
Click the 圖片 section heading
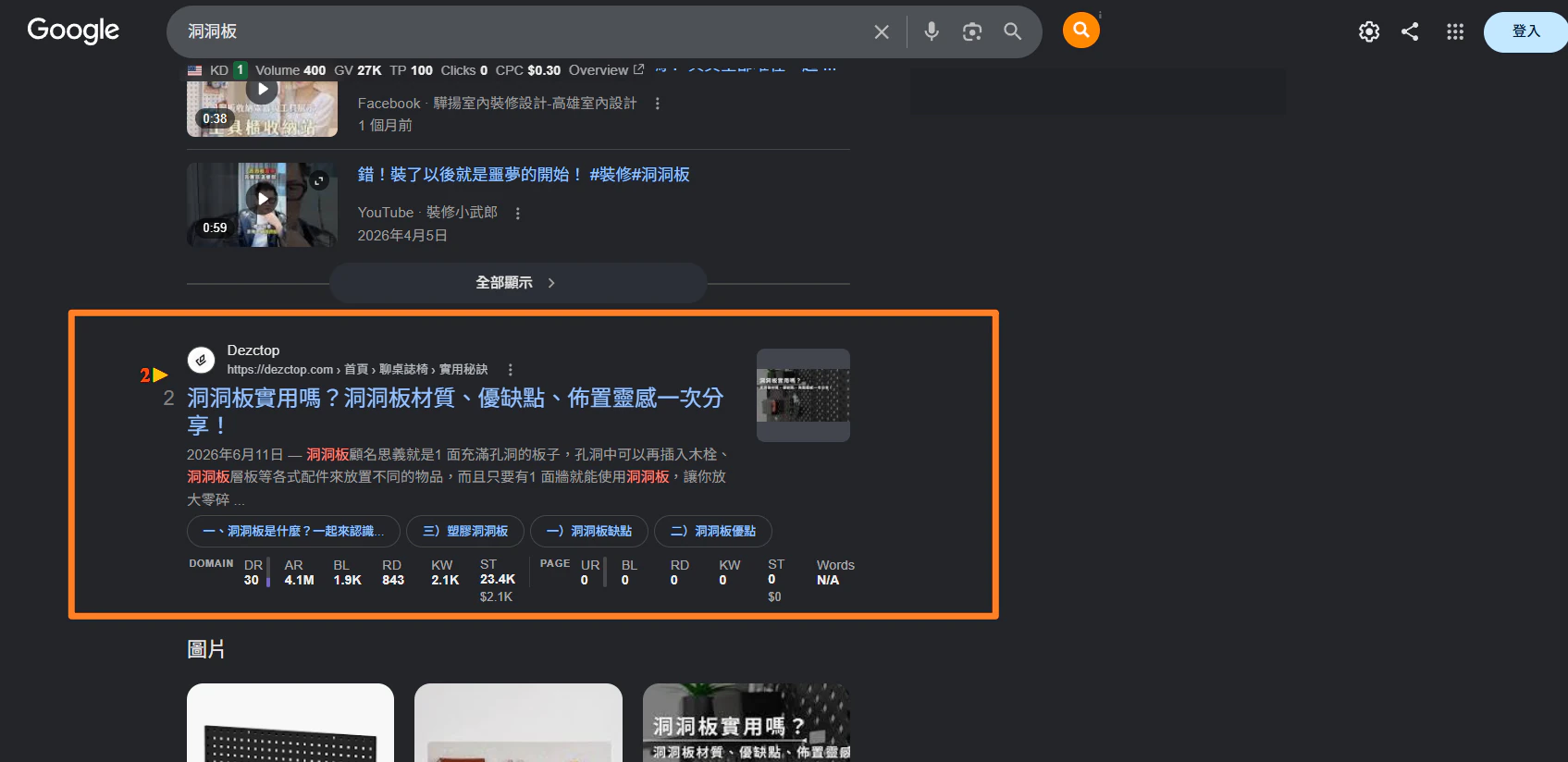206,649
